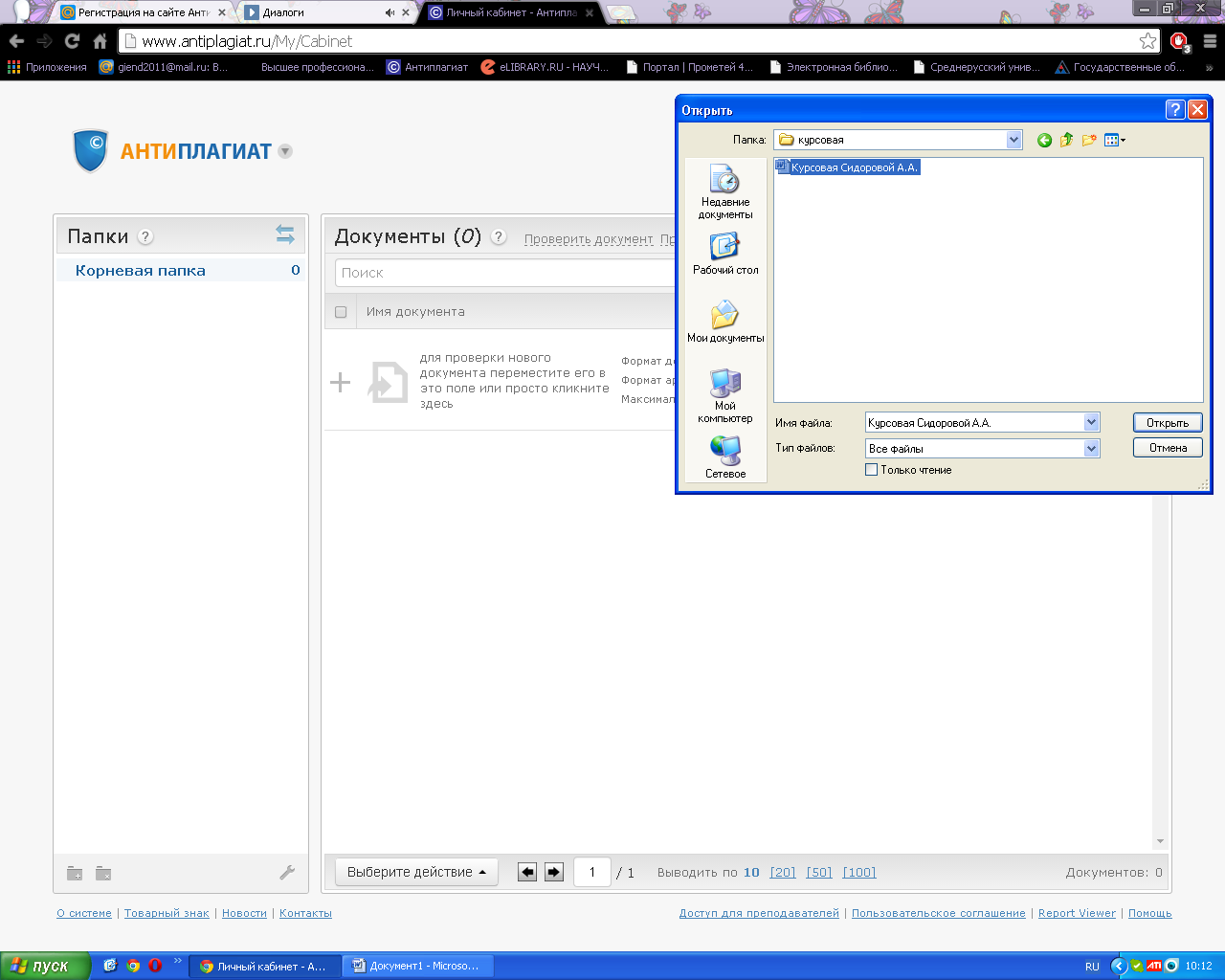Open the пуск Start menu

coord(45,966)
